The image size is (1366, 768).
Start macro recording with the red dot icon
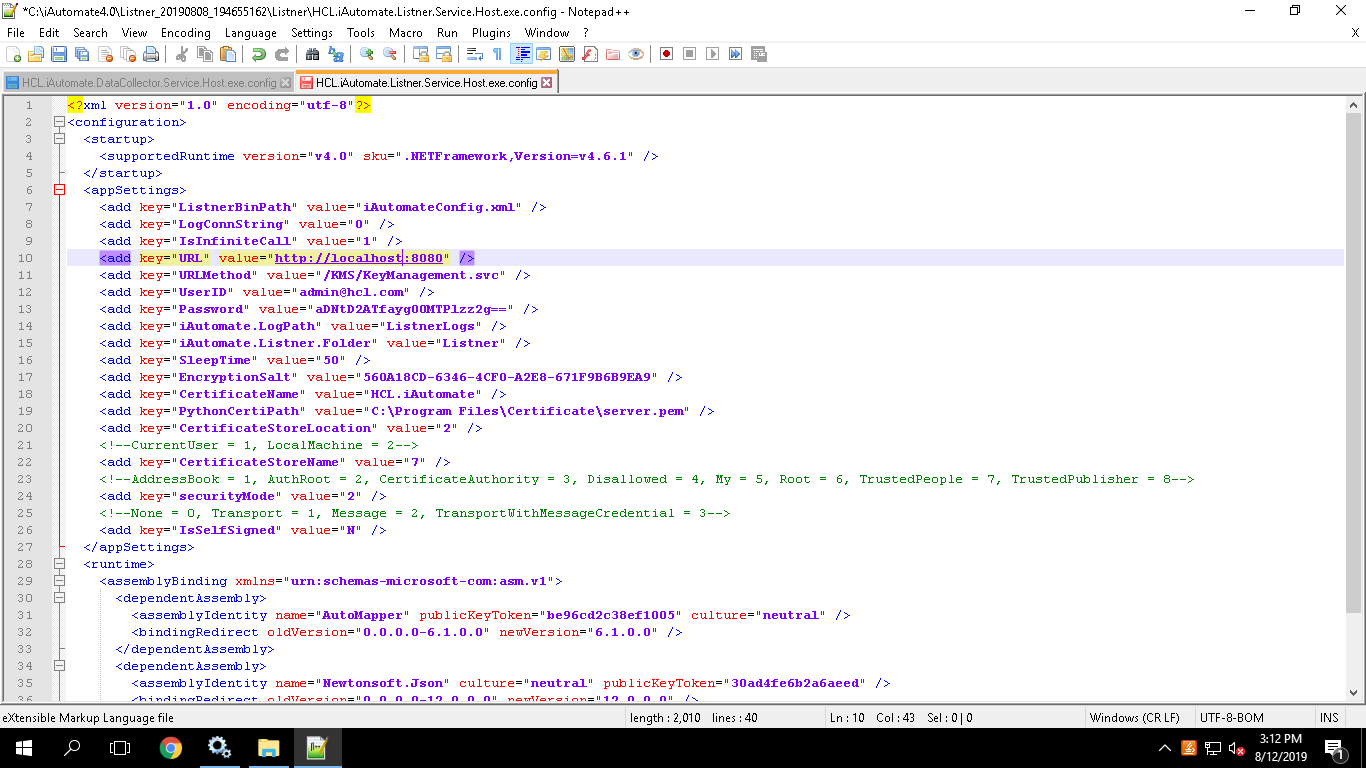click(666, 54)
